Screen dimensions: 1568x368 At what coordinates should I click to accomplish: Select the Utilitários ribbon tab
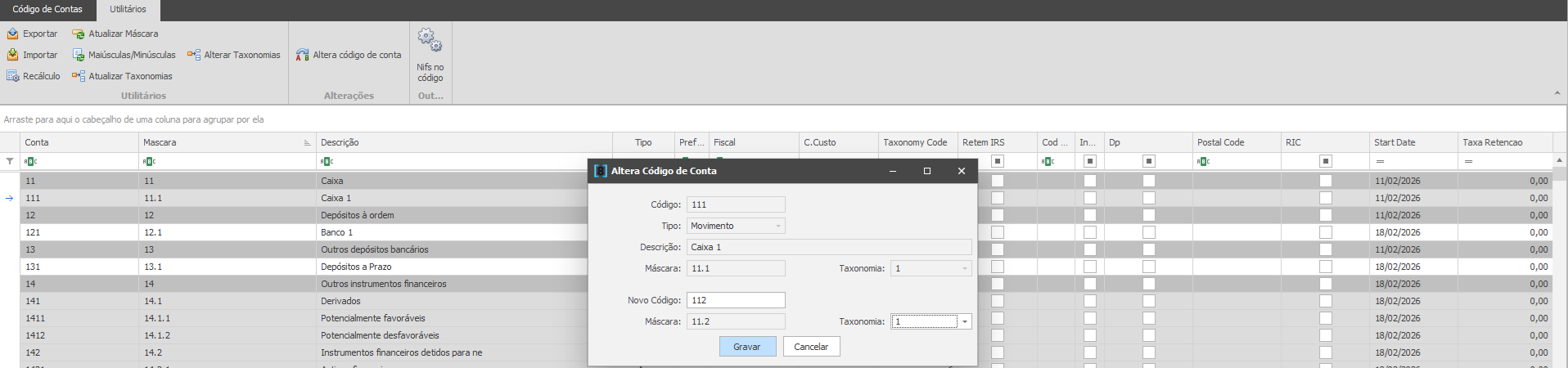click(x=128, y=9)
